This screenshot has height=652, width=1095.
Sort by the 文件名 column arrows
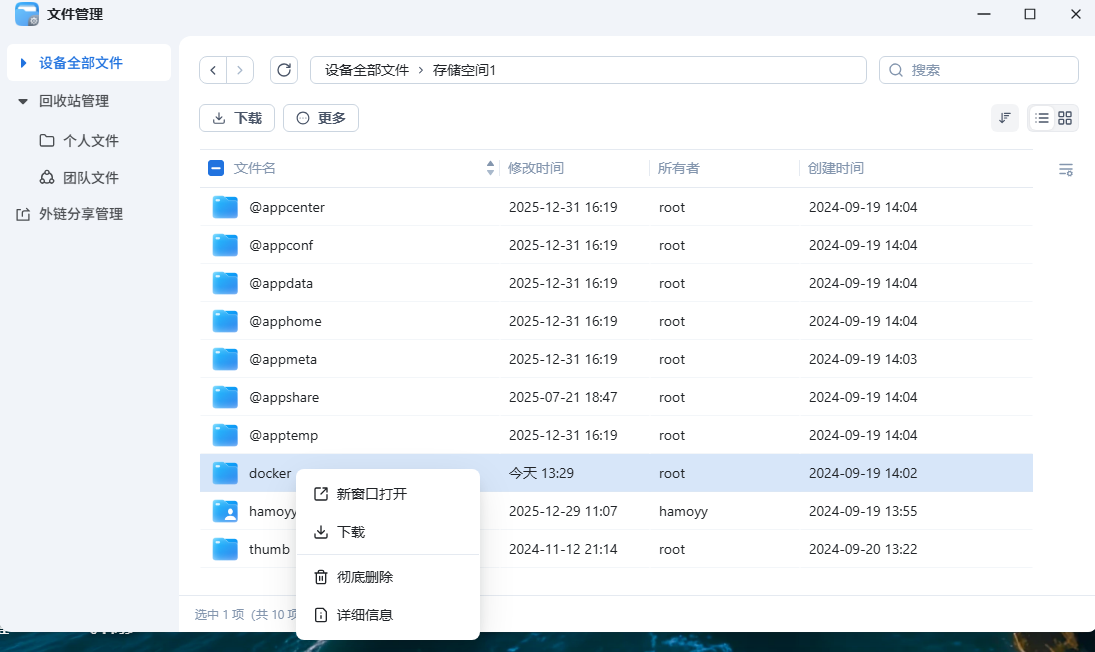490,168
